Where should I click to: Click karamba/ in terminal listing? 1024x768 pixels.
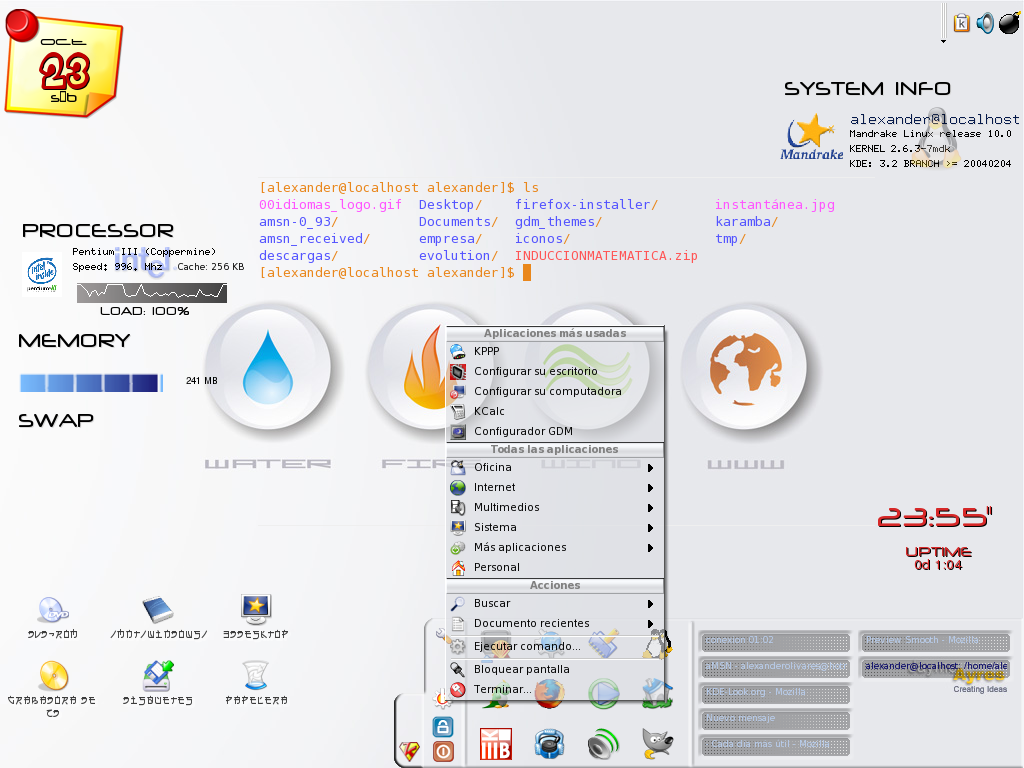tap(746, 222)
